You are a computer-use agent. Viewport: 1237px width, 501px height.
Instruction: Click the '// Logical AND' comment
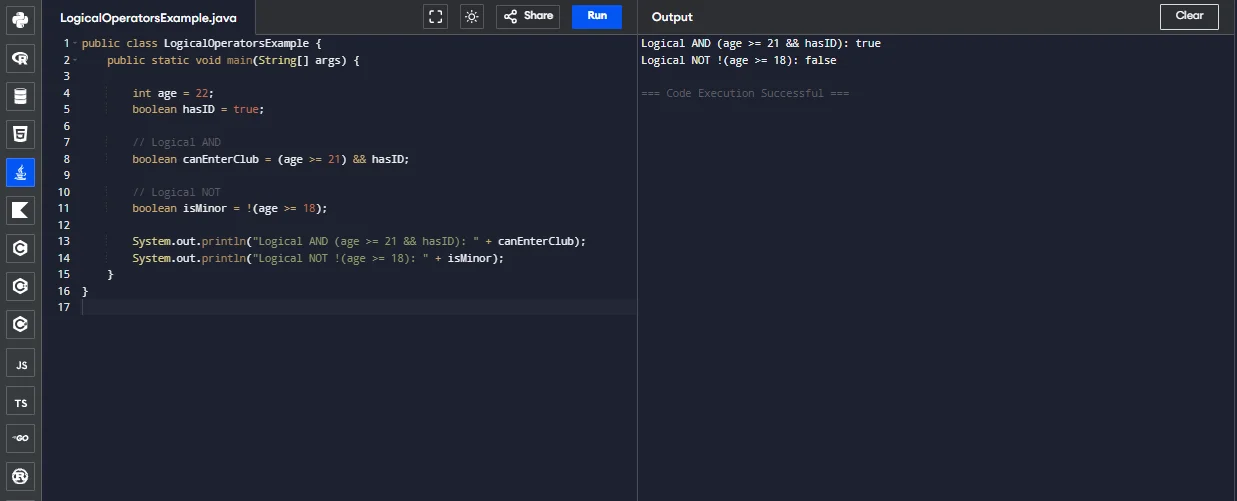(177, 142)
